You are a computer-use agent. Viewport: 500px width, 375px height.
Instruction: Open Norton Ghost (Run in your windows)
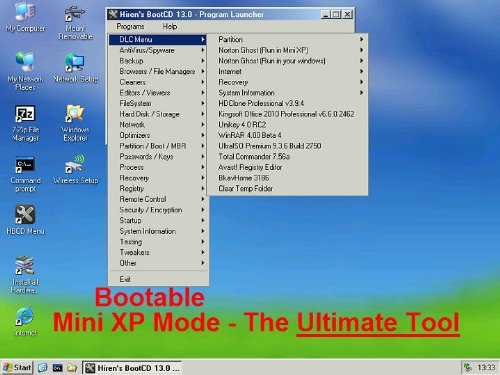pyautogui.click(x=287, y=61)
